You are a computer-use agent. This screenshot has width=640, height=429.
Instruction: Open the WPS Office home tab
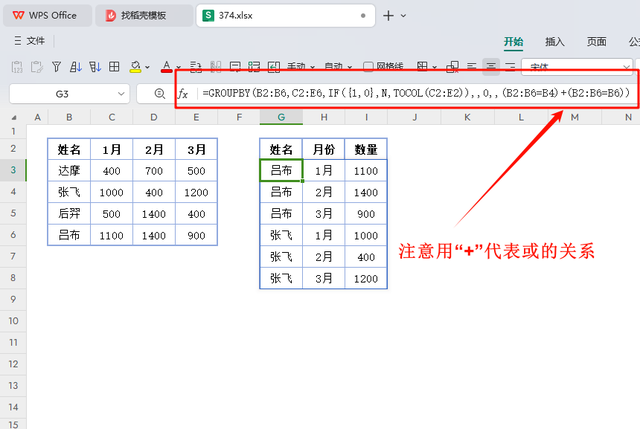47,16
